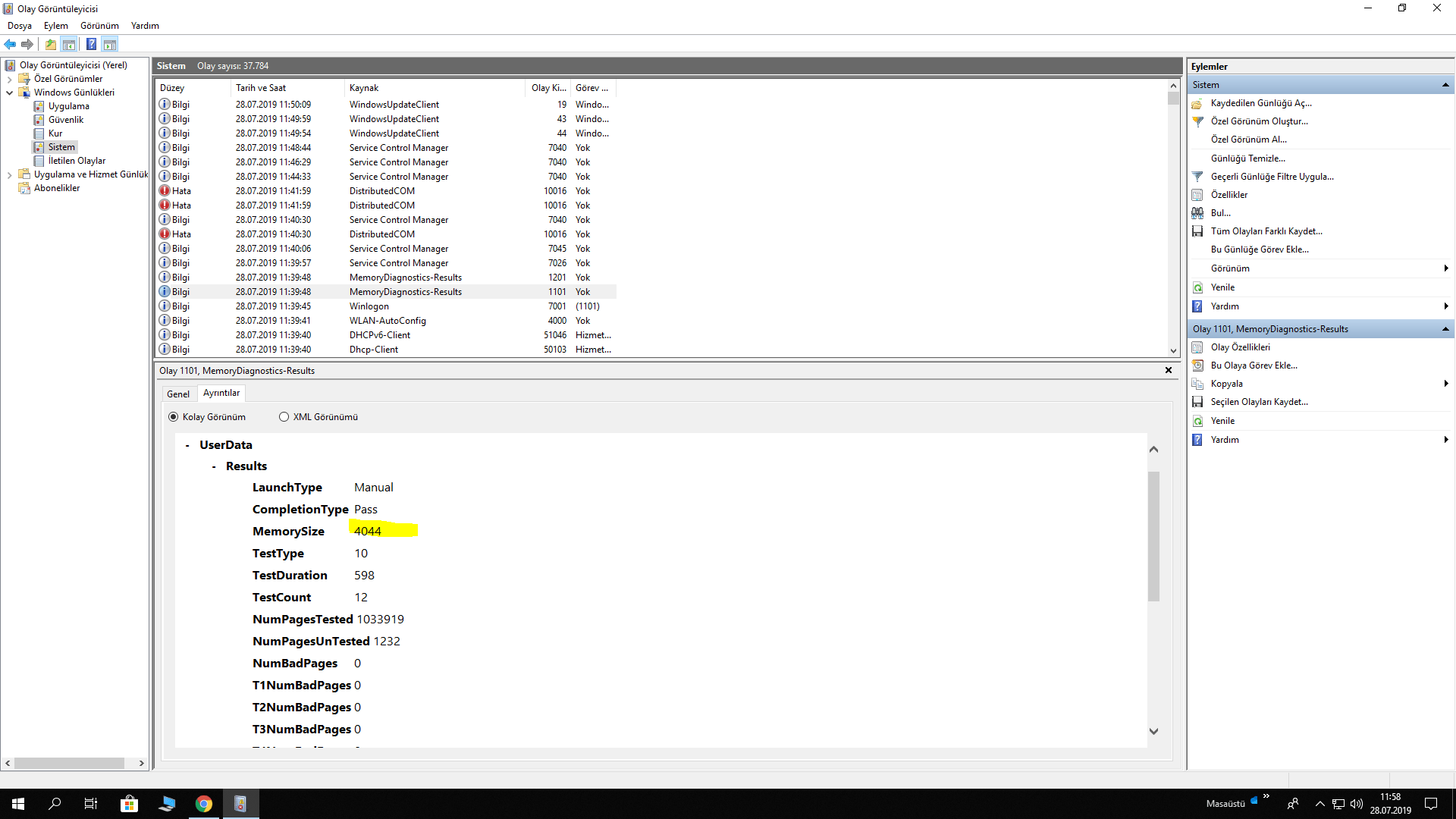Open Chrome from the taskbar
This screenshot has width=1456, height=819.
[x=203, y=804]
